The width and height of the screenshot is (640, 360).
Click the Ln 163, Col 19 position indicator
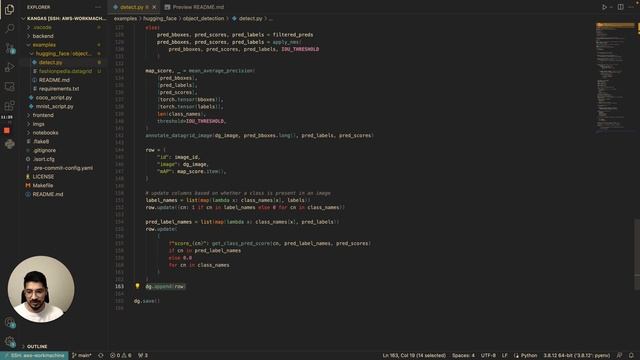[x=414, y=356]
